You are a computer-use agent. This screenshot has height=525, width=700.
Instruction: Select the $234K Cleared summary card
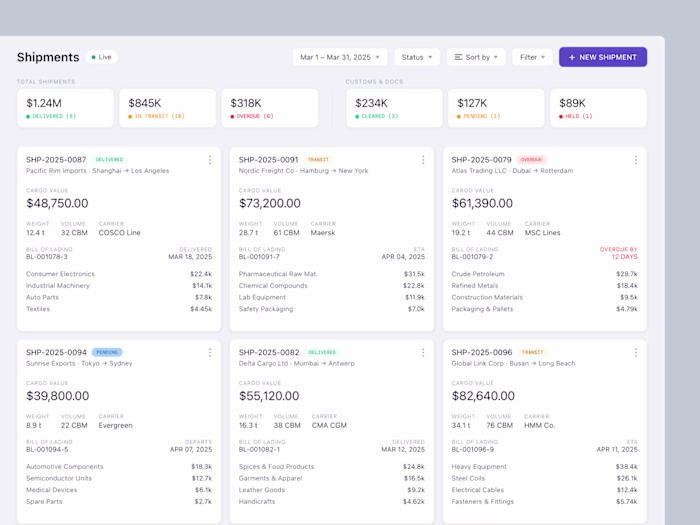[x=394, y=108]
